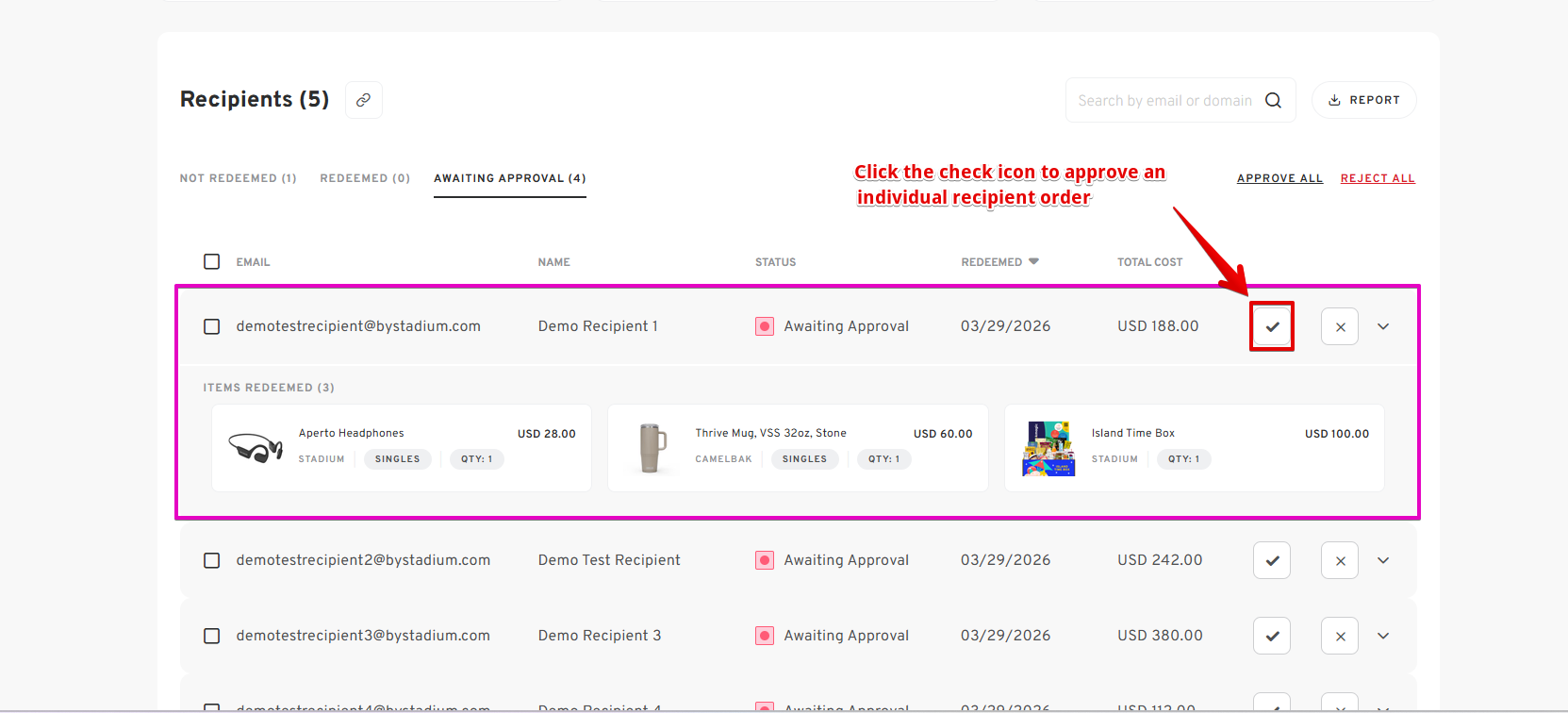Focus the search by email or domain field
This screenshot has width=1568, height=713.
(x=1164, y=101)
